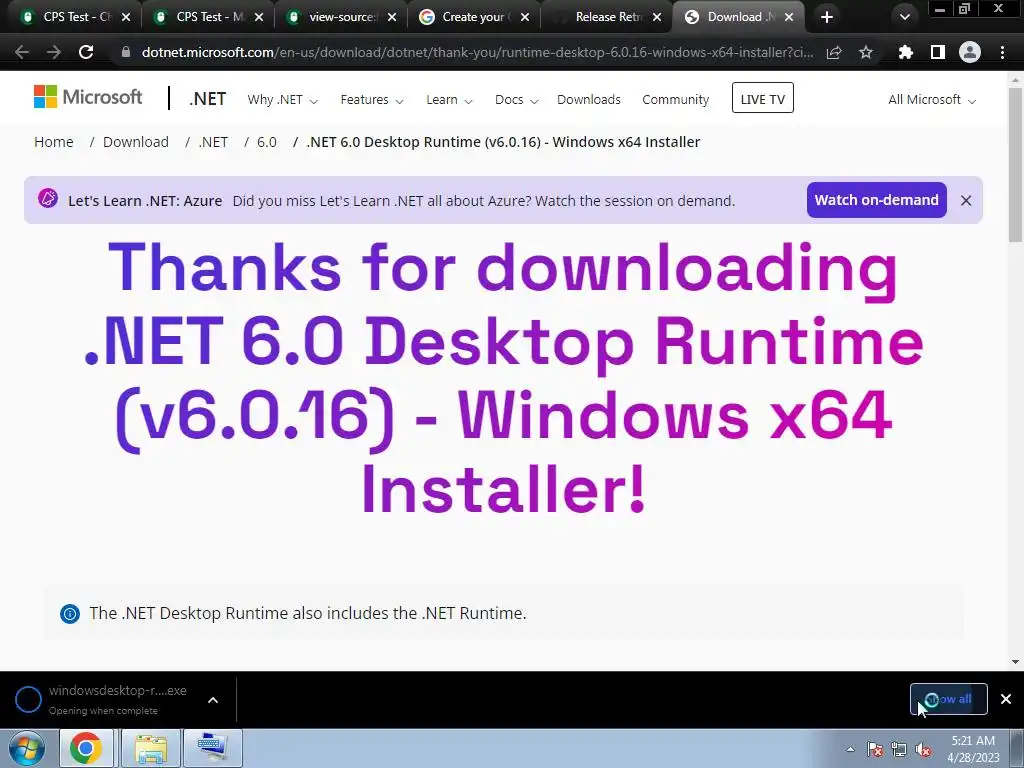Click the network tray icon
The image size is (1024, 768).
(899, 750)
